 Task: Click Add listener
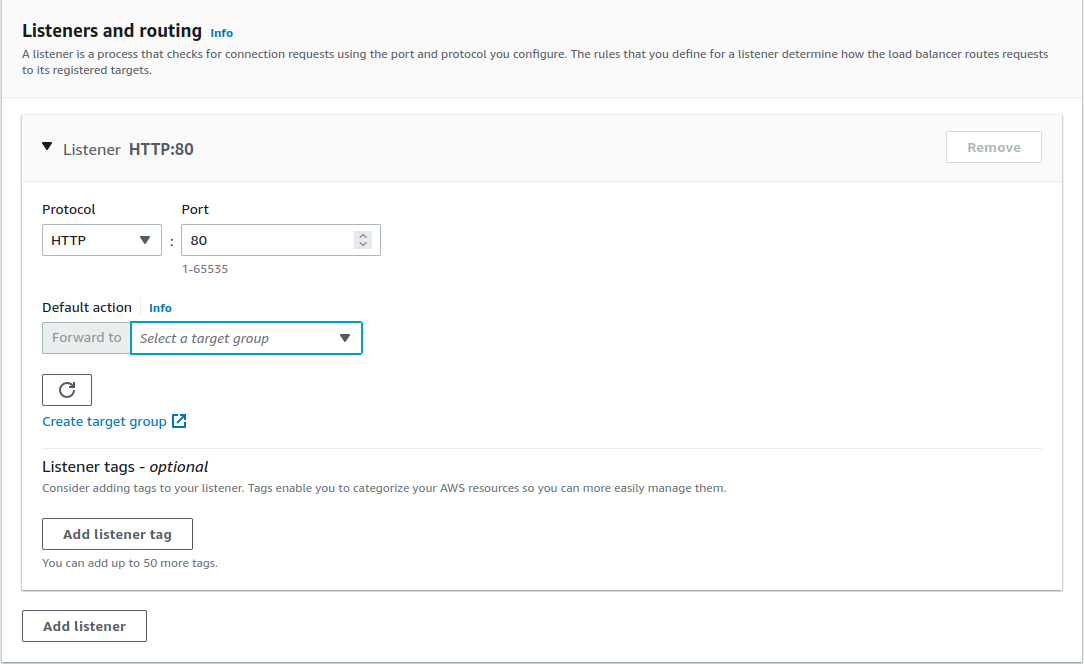[84, 625]
